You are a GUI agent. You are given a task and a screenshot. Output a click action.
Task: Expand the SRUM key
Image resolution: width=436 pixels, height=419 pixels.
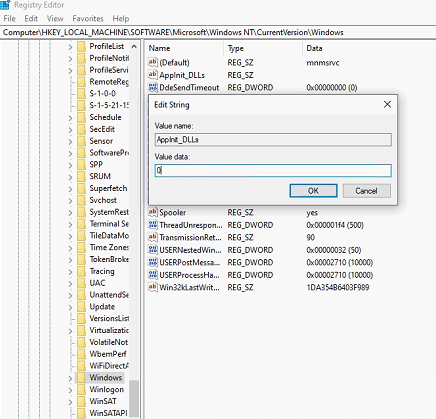[x=70, y=177]
